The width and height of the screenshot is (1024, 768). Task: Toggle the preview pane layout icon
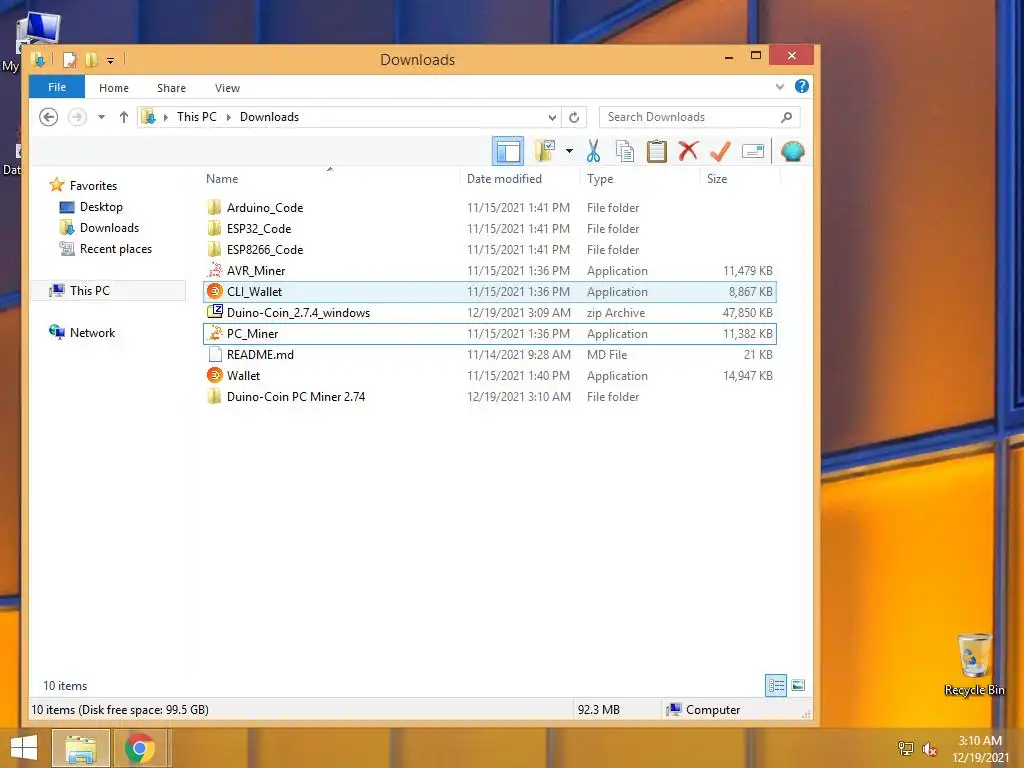tap(508, 152)
